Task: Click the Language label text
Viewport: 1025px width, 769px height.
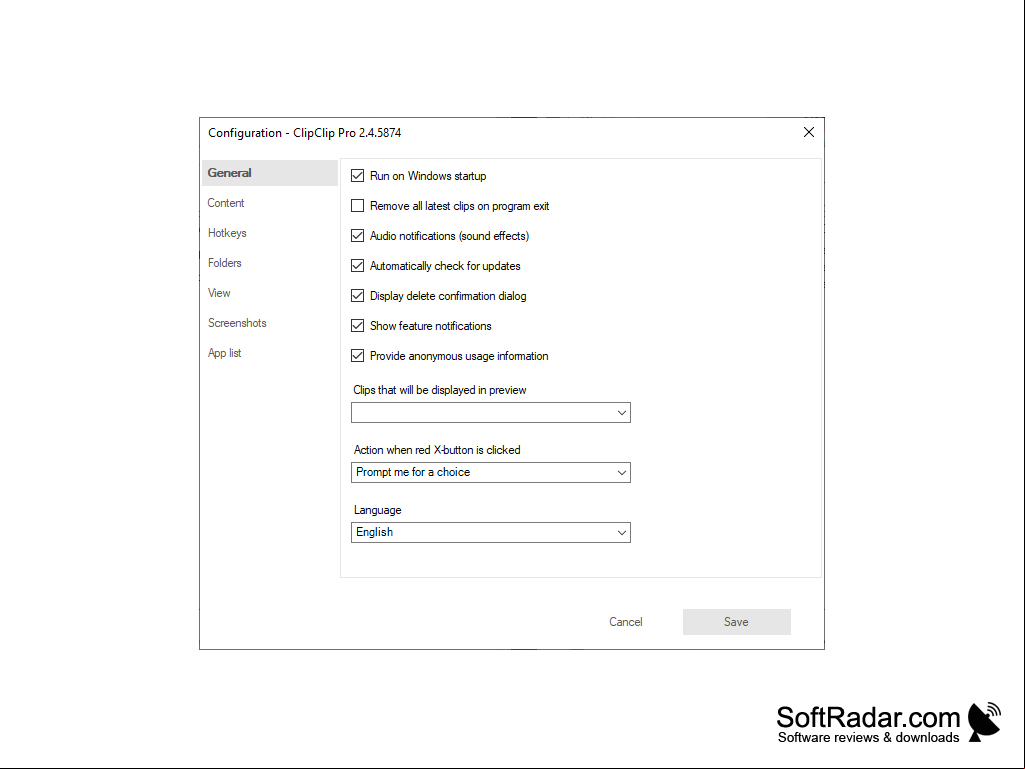Action: [x=378, y=510]
